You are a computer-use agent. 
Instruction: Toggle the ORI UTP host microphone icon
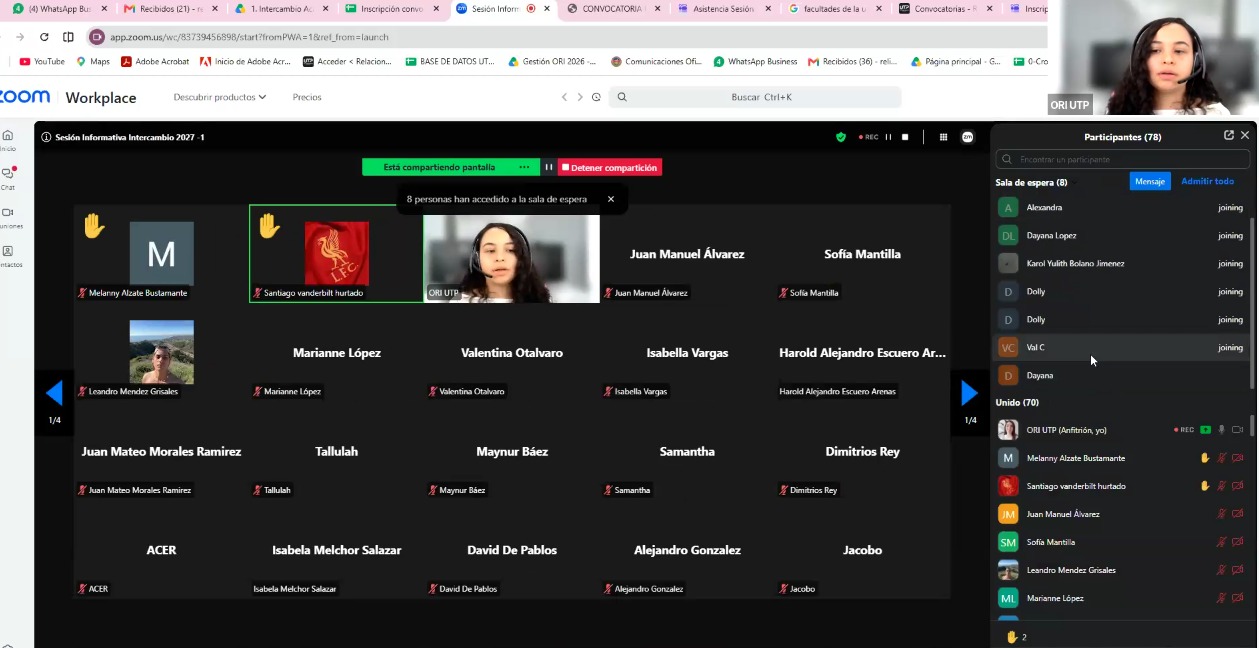[1221, 430]
